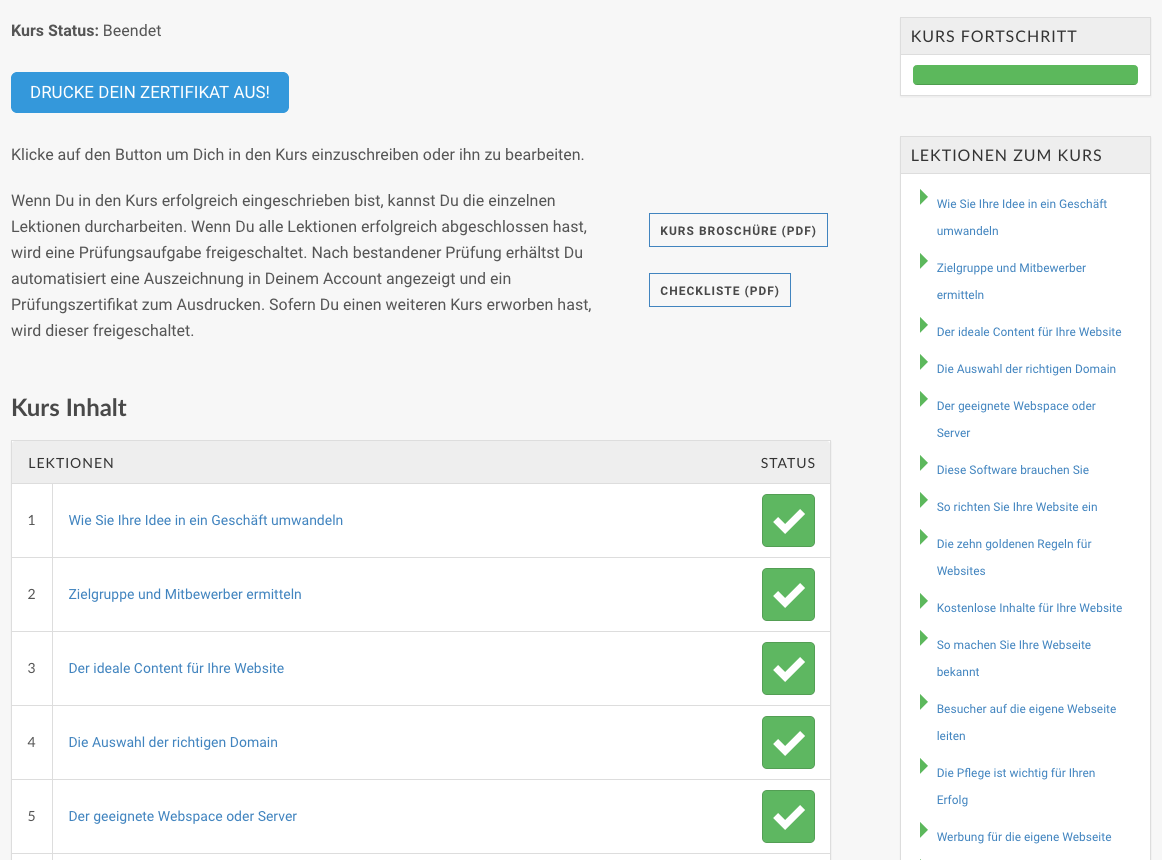This screenshot has height=860, width=1162.
Task: Click the arrow beside 'Kostenlose Inhalte für Ihre Website'
Action: click(923, 601)
